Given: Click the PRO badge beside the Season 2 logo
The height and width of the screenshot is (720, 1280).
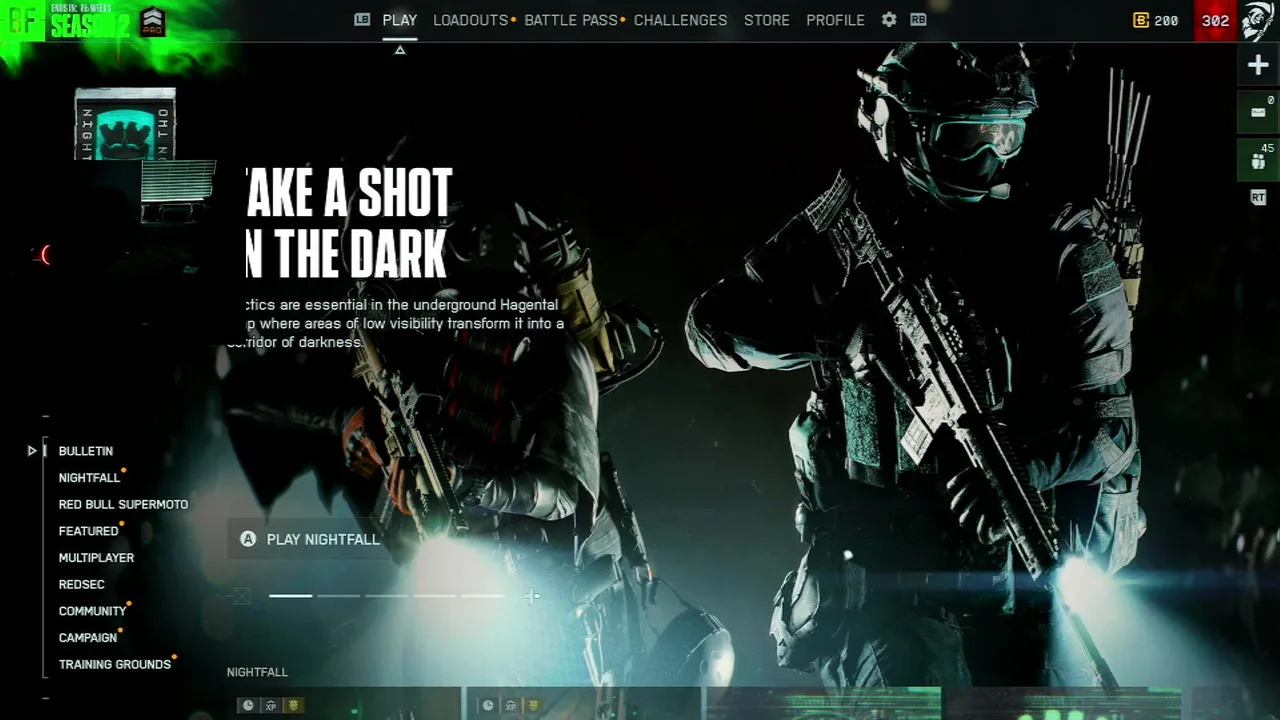Looking at the screenshot, I should [152, 21].
